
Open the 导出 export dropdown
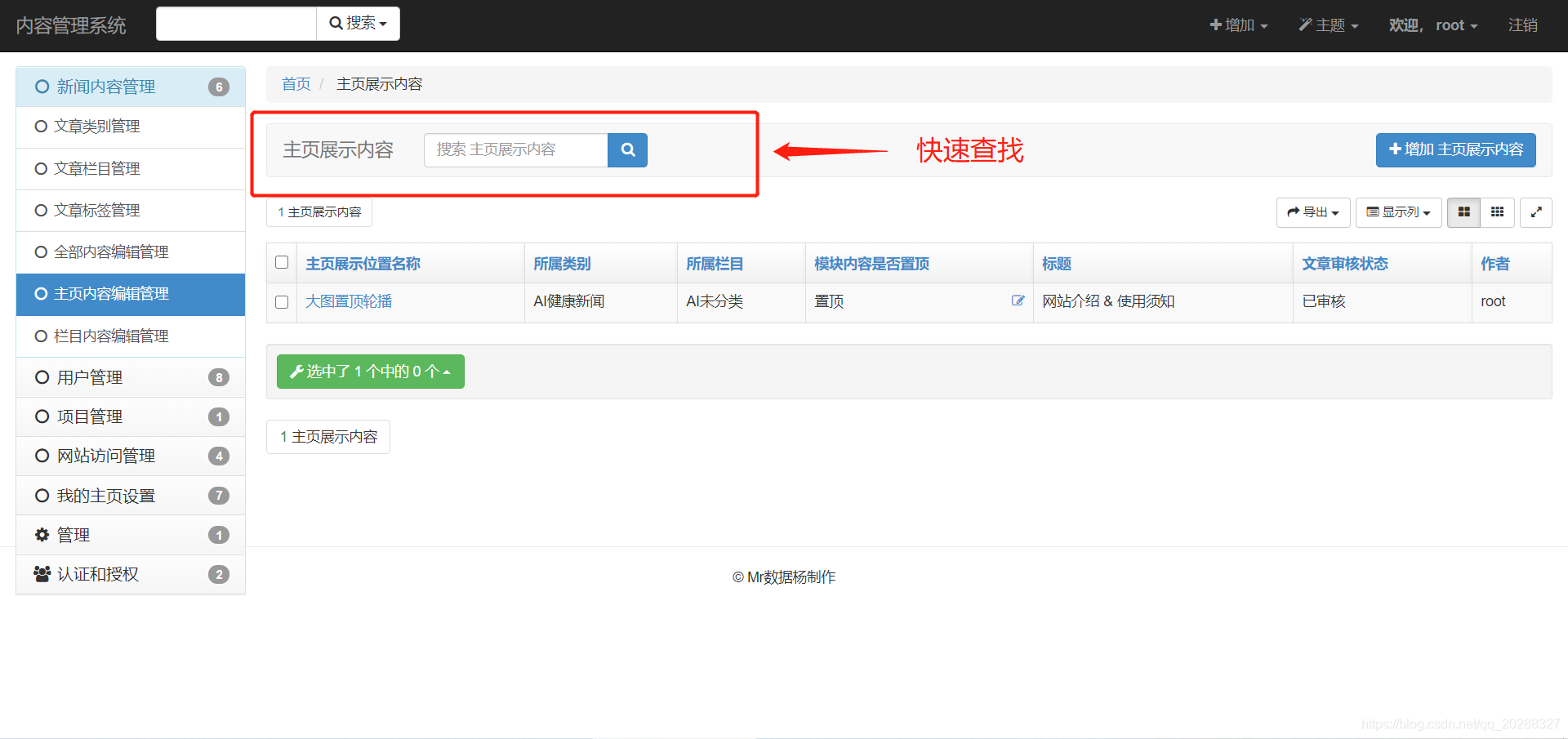tap(1313, 212)
